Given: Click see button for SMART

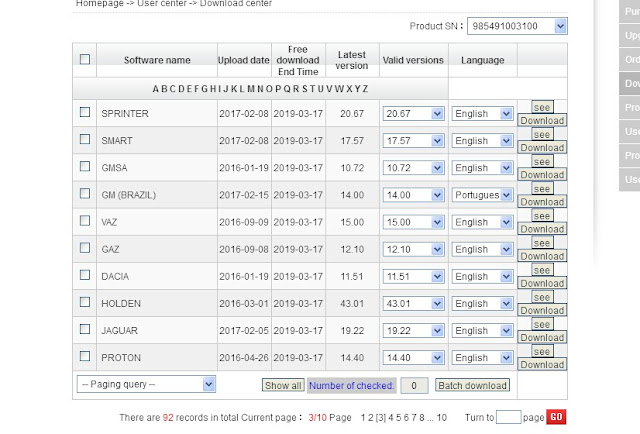Looking at the screenshot, I should coord(542,134).
